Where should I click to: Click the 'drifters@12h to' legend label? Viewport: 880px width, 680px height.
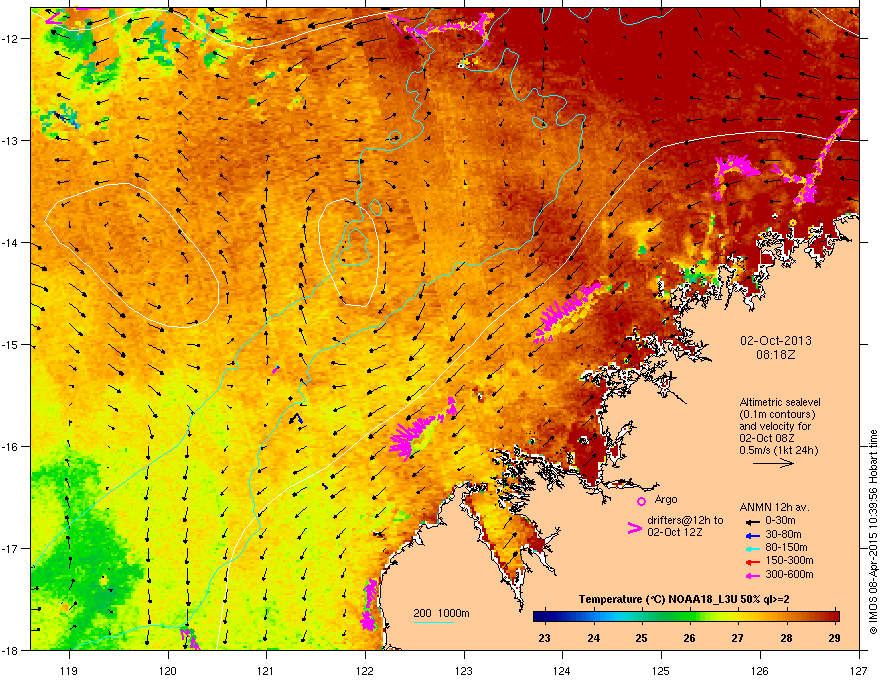click(x=685, y=521)
